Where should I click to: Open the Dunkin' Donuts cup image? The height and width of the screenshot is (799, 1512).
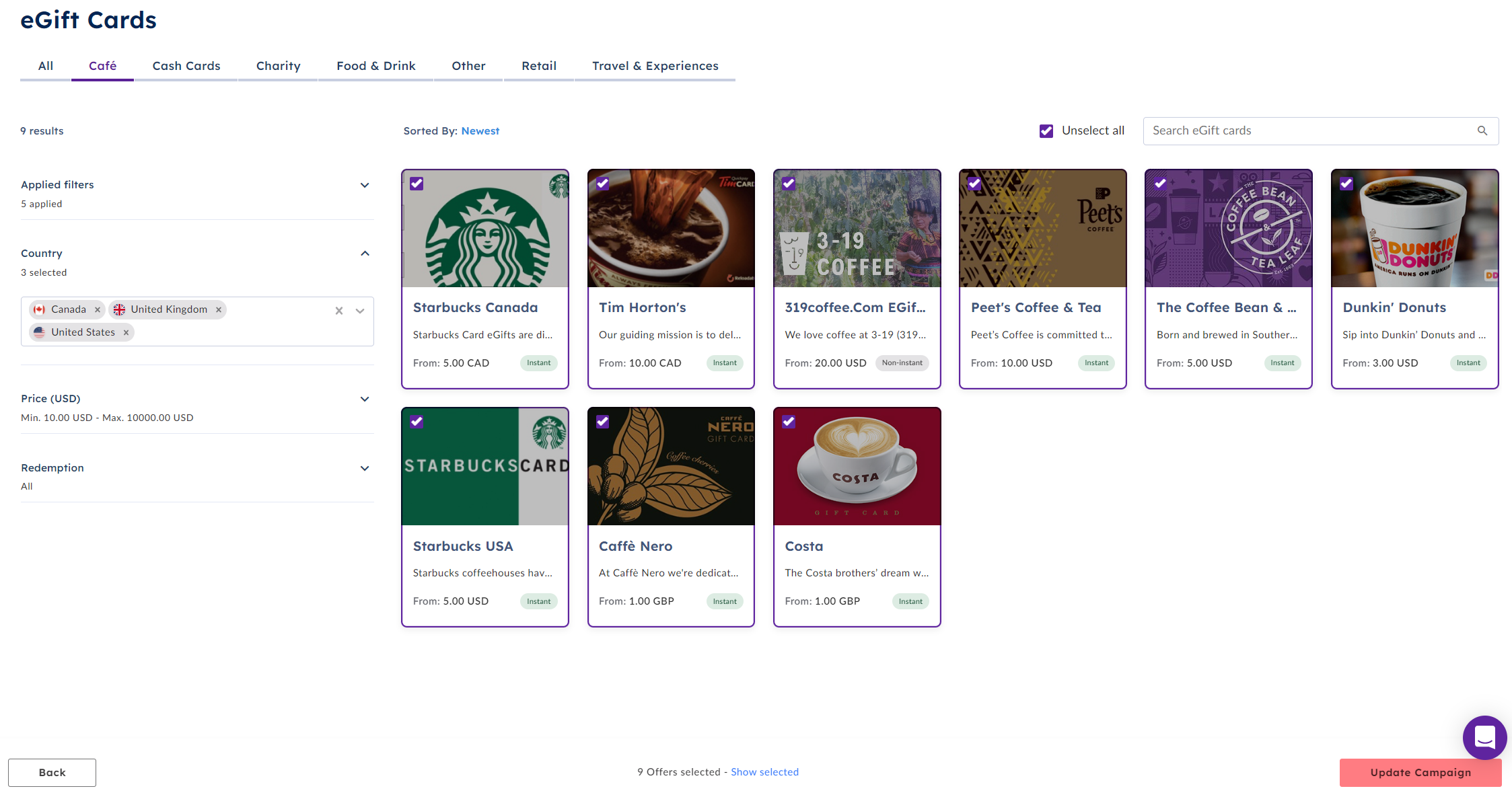pyautogui.click(x=1415, y=229)
